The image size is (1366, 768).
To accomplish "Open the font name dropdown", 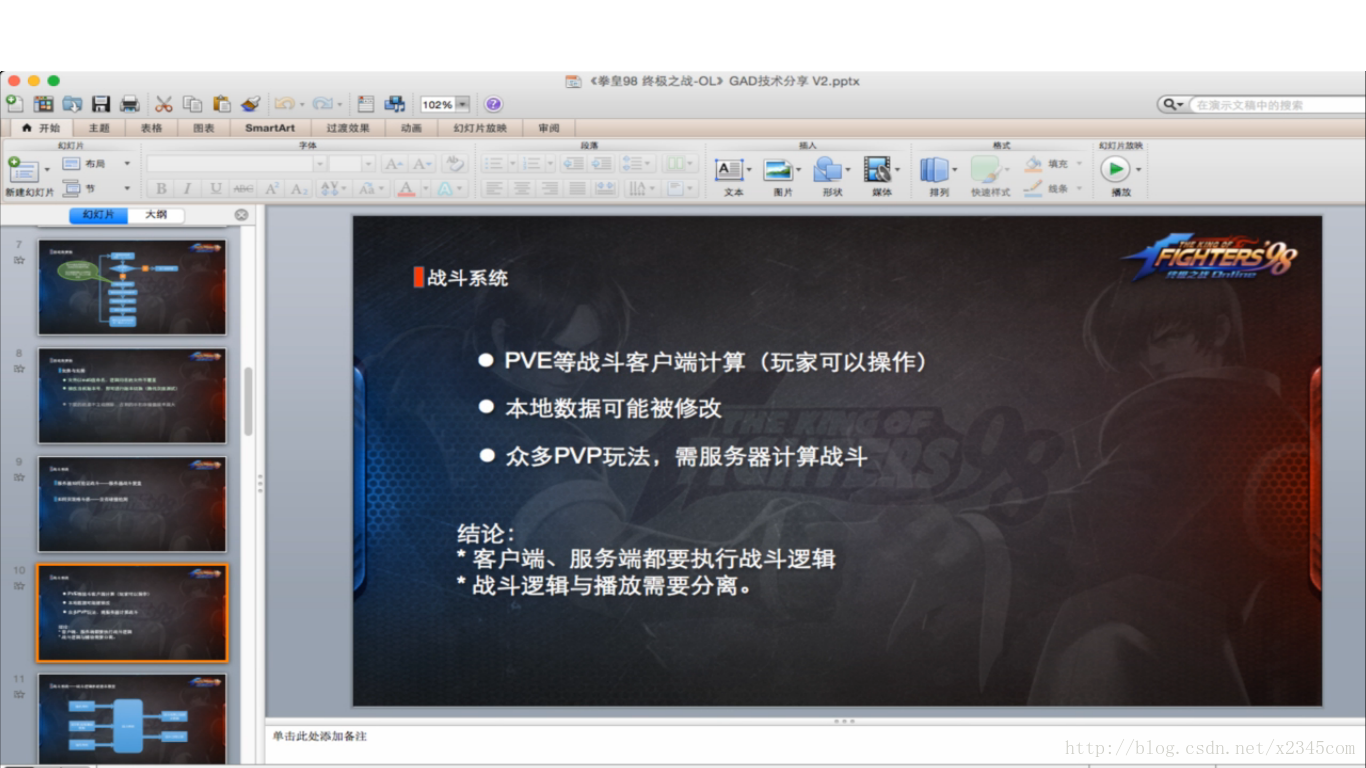I will 320,163.
